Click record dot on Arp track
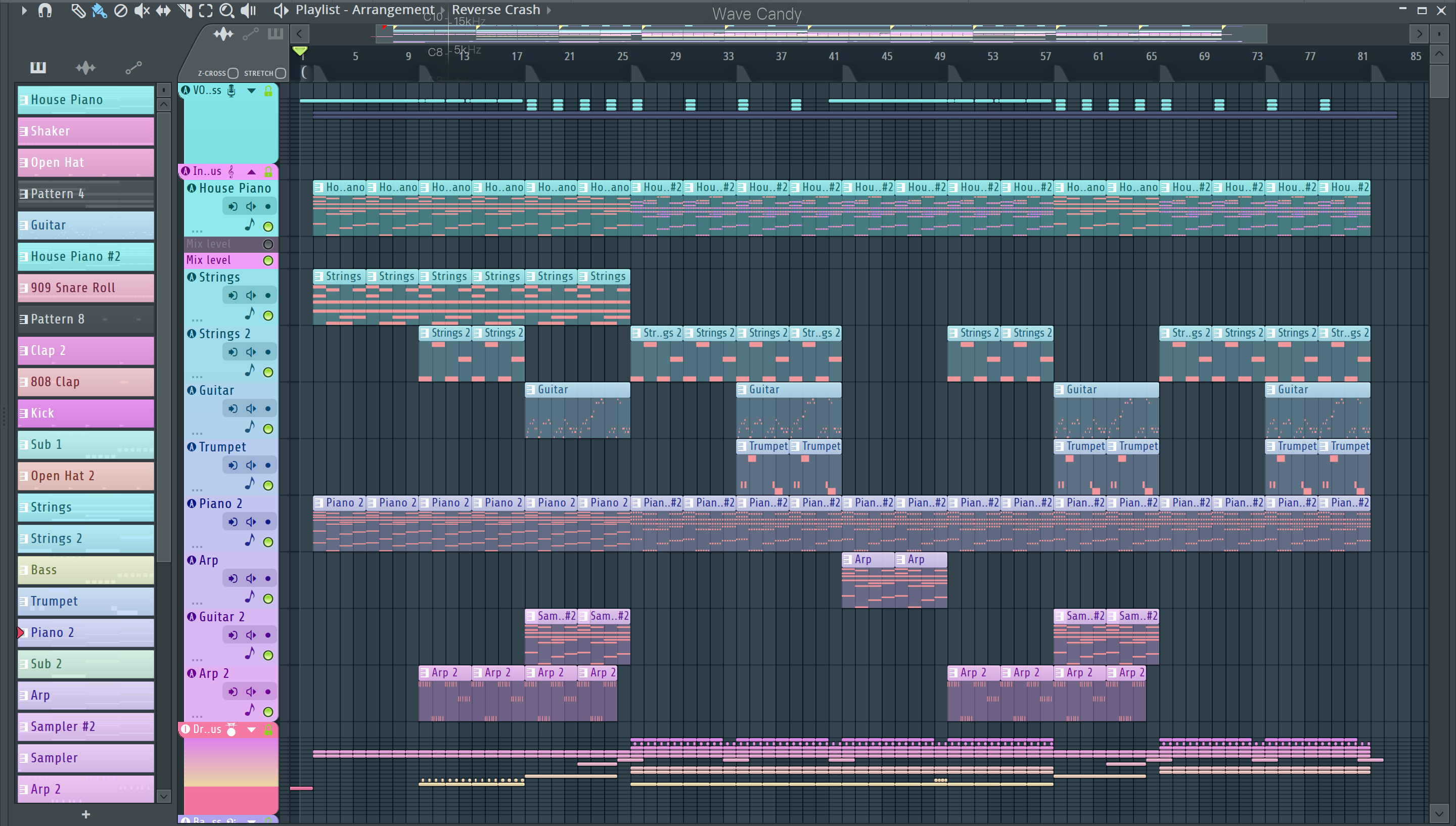 pos(268,578)
